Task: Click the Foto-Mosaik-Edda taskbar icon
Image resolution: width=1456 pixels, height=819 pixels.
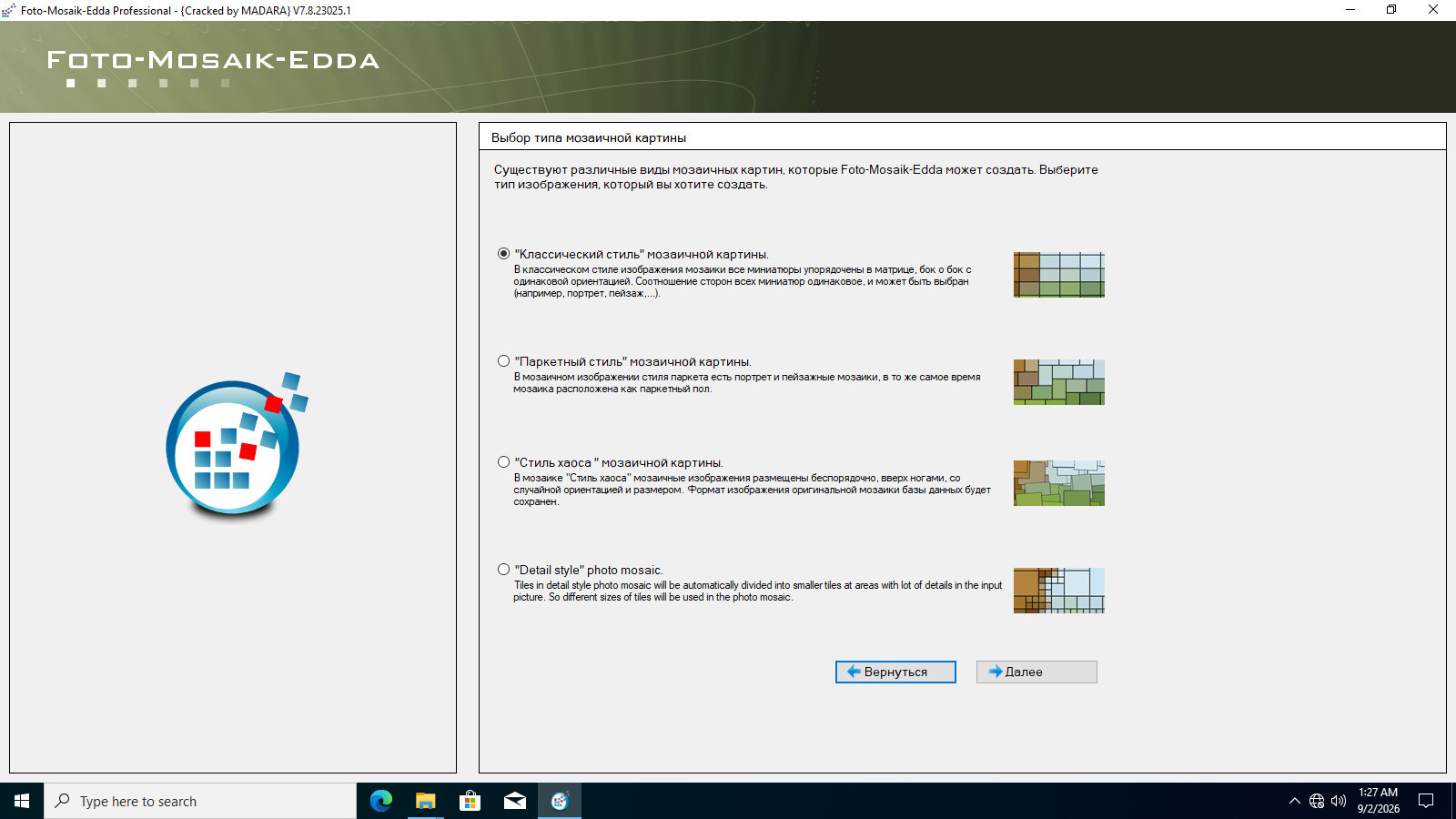Action: click(x=559, y=801)
